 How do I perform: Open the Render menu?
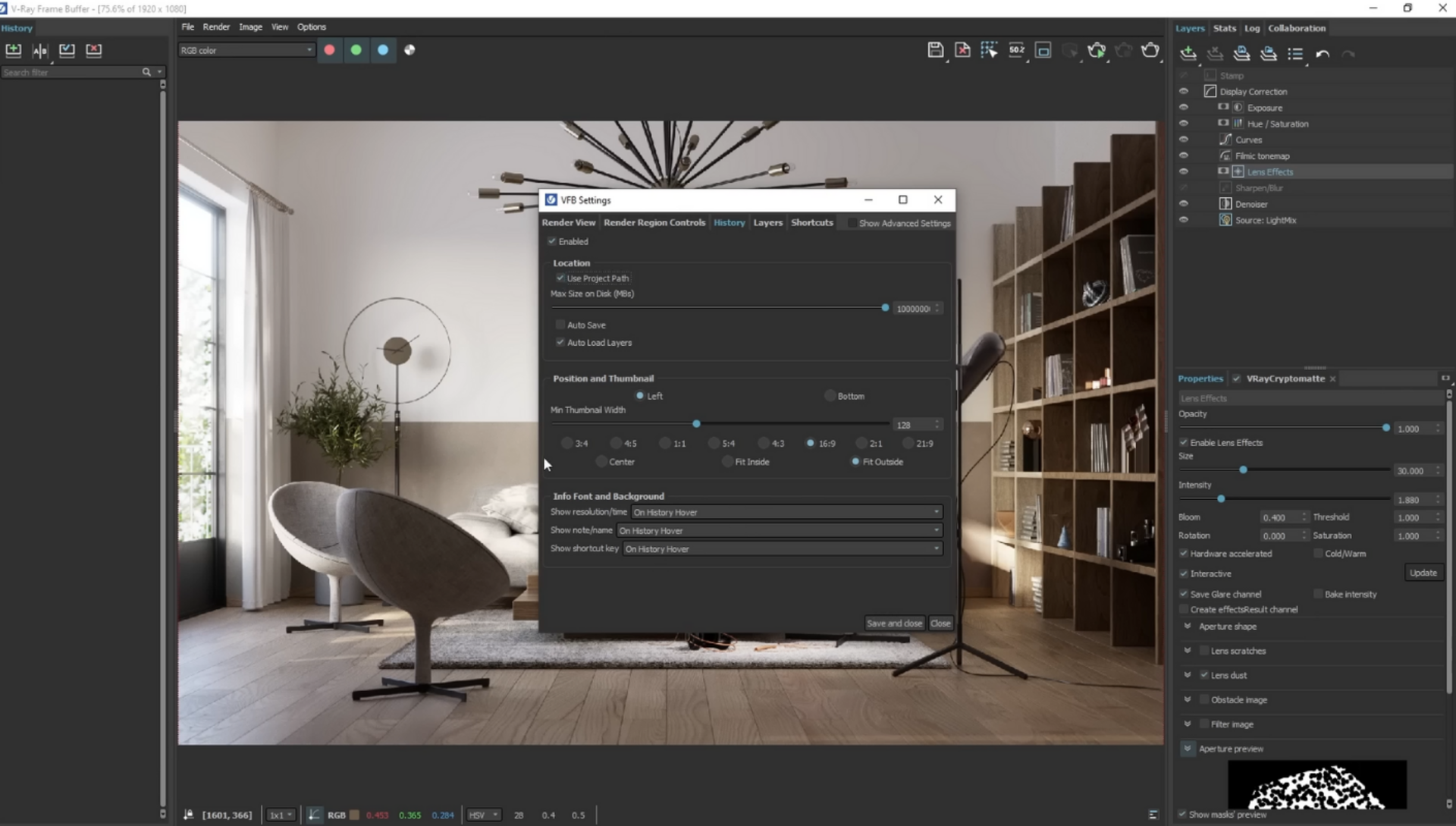(x=216, y=27)
